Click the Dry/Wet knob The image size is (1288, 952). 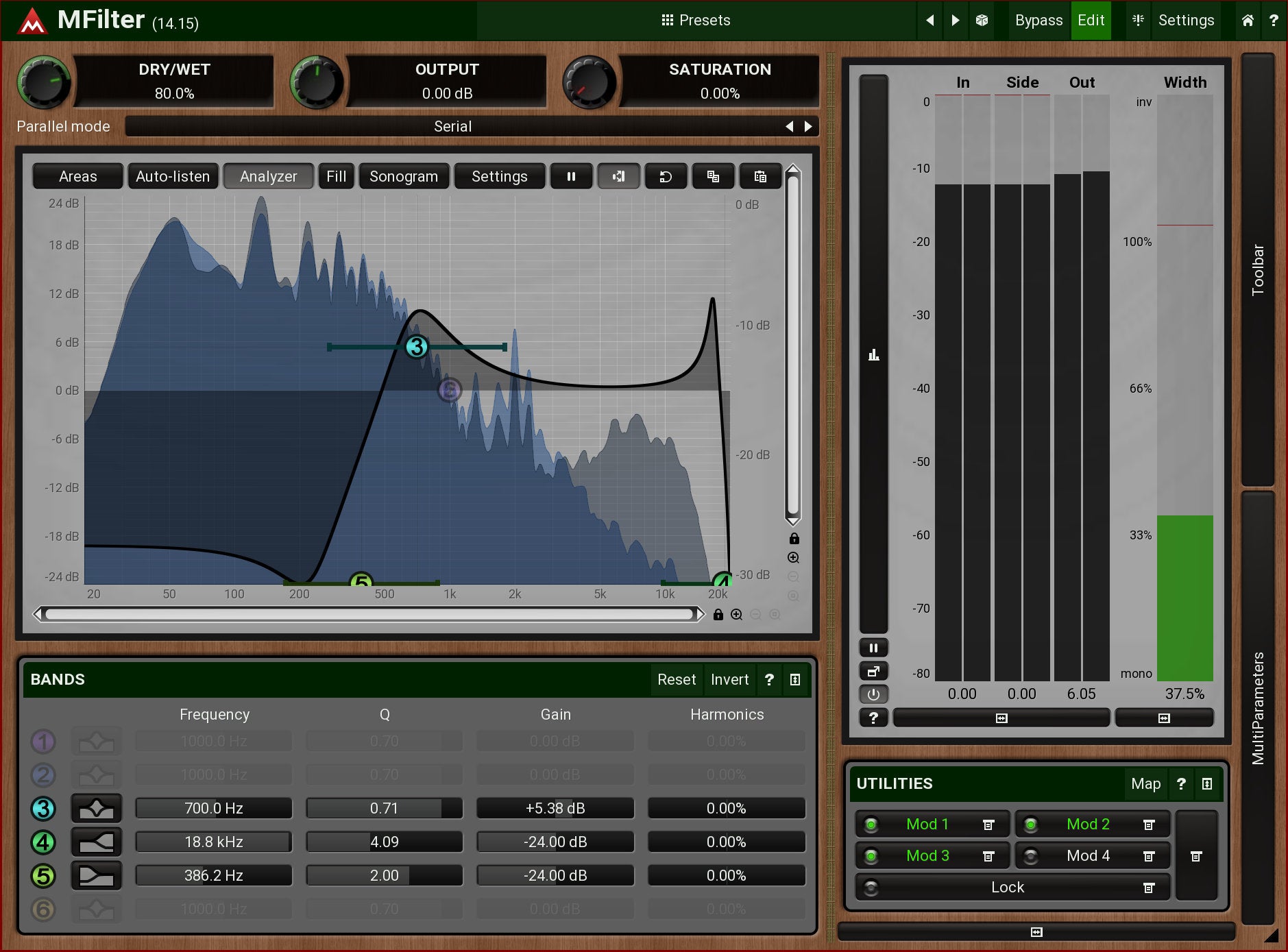point(44,83)
